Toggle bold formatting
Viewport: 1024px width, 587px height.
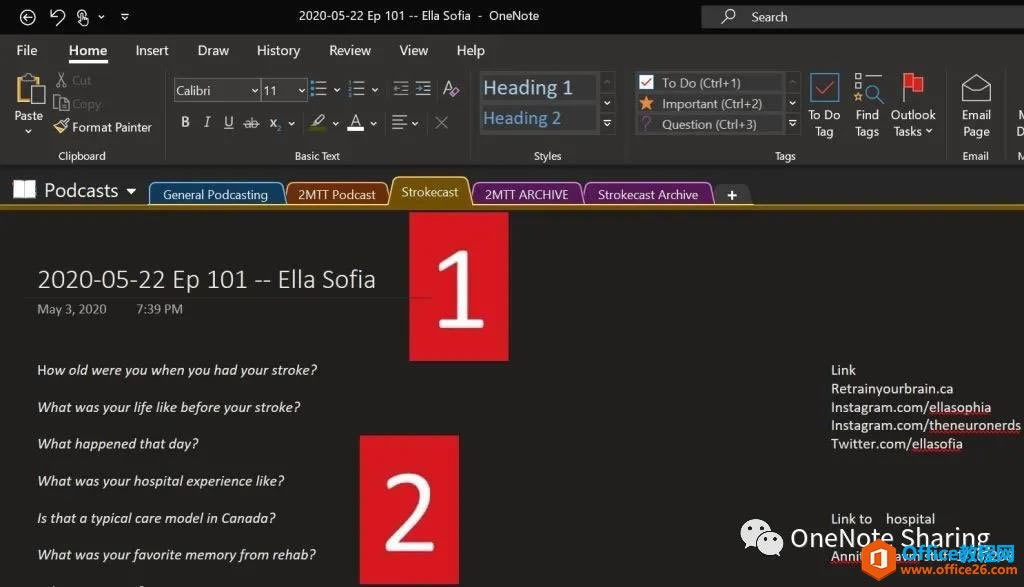pos(185,121)
